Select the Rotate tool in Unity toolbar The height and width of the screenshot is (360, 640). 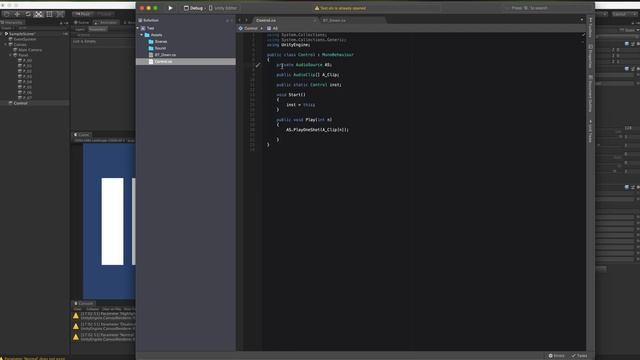pyautogui.click(x=28, y=14)
